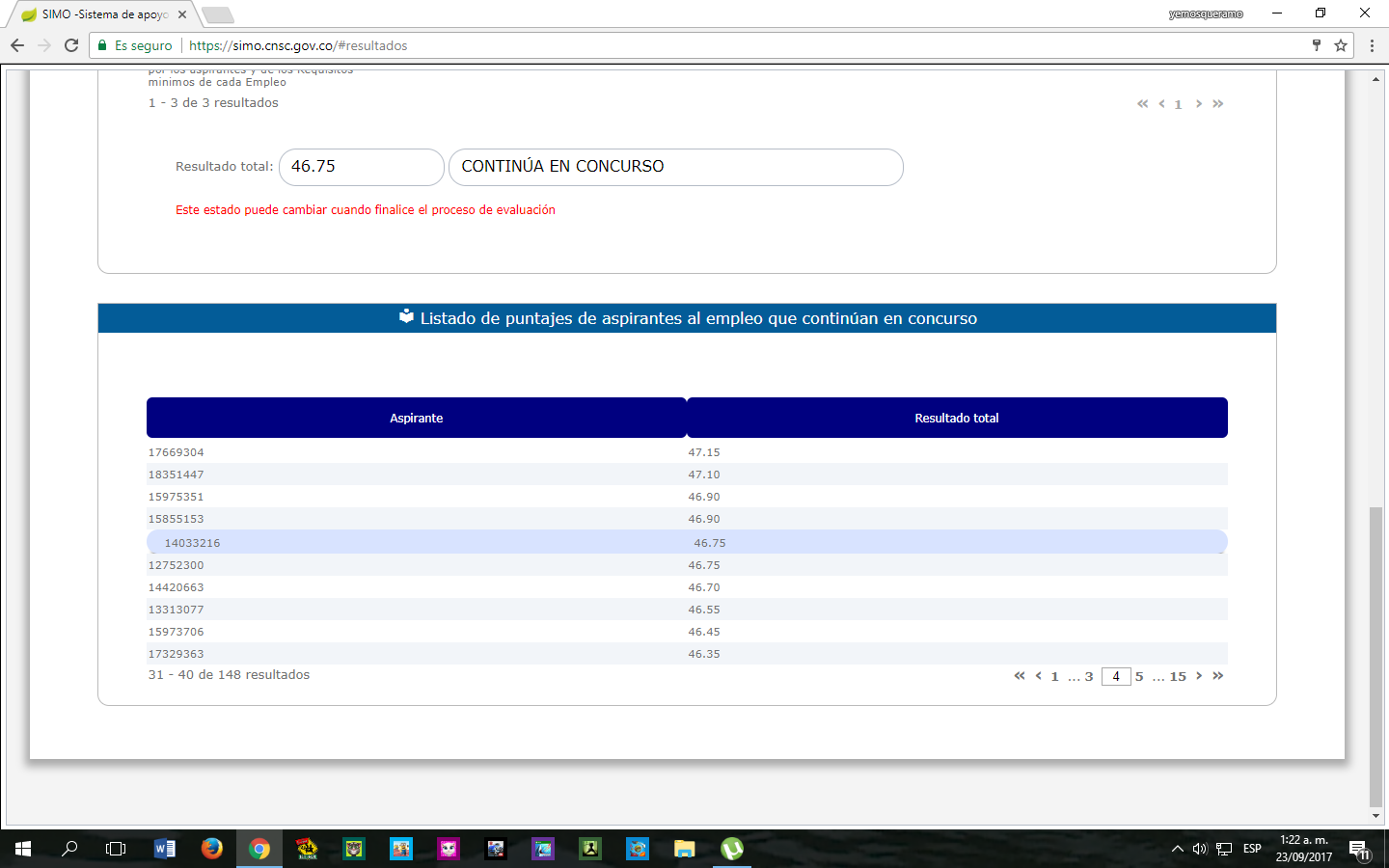Click the Resultado total 46.75 field
Viewport: 1389px width, 868px height.
pos(361,167)
